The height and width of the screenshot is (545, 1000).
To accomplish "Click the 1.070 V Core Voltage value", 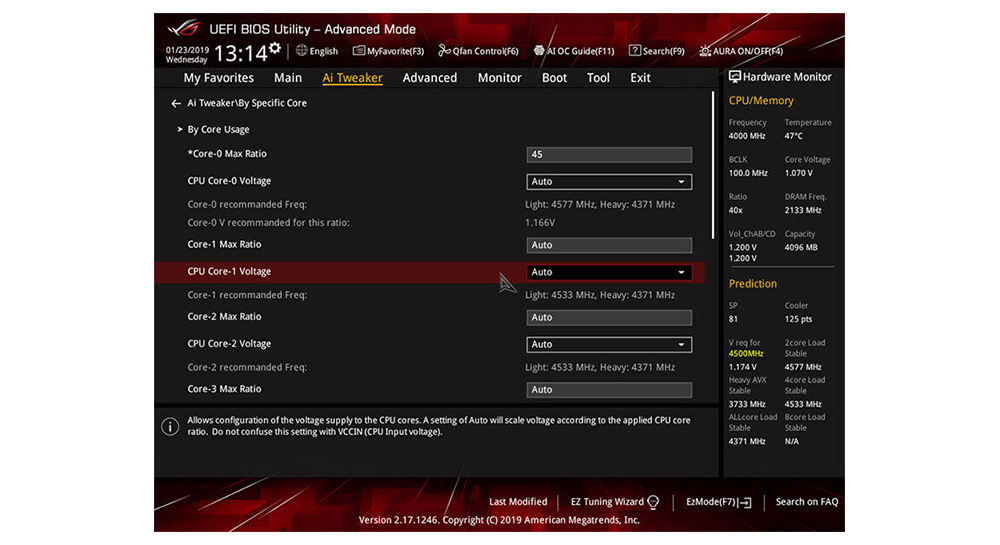I will pos(798,173).
